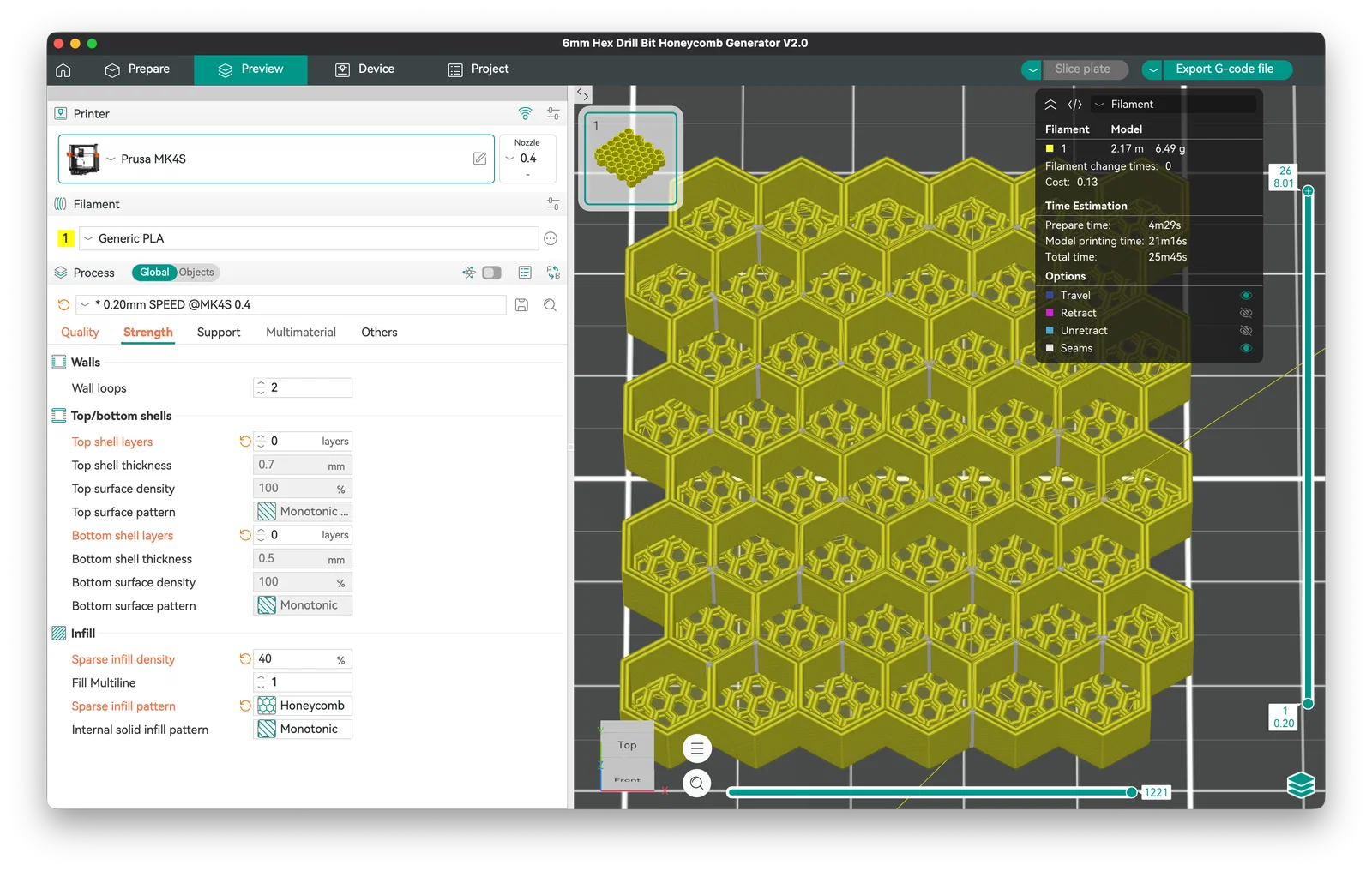Open the Prepare tab
The height and width of the screenshot is (871, 1372).
138,69
